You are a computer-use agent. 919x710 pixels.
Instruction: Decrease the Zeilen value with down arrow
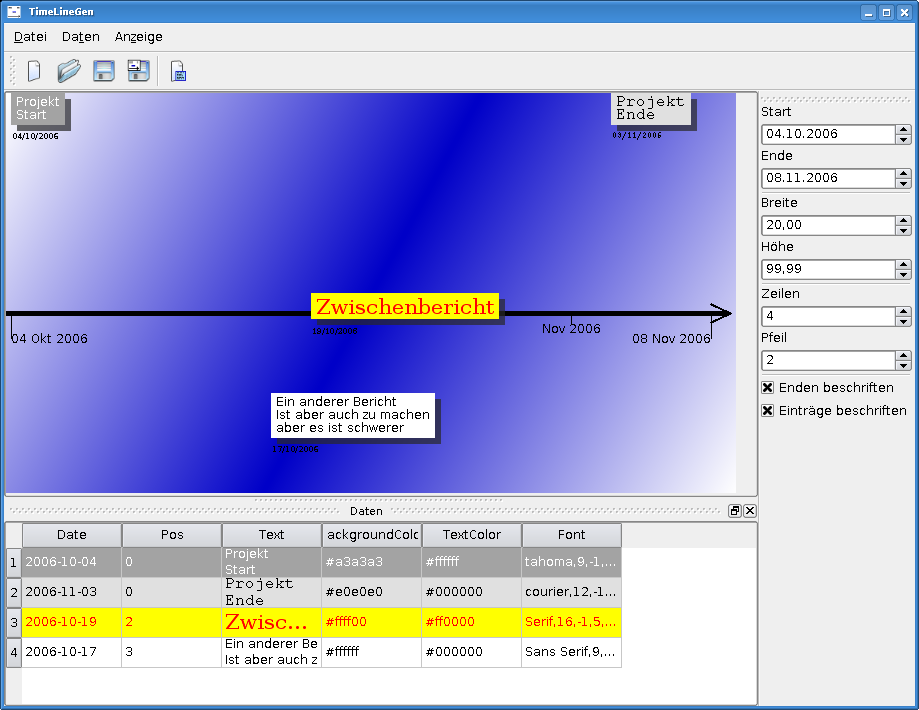click(x=903, y=321)
